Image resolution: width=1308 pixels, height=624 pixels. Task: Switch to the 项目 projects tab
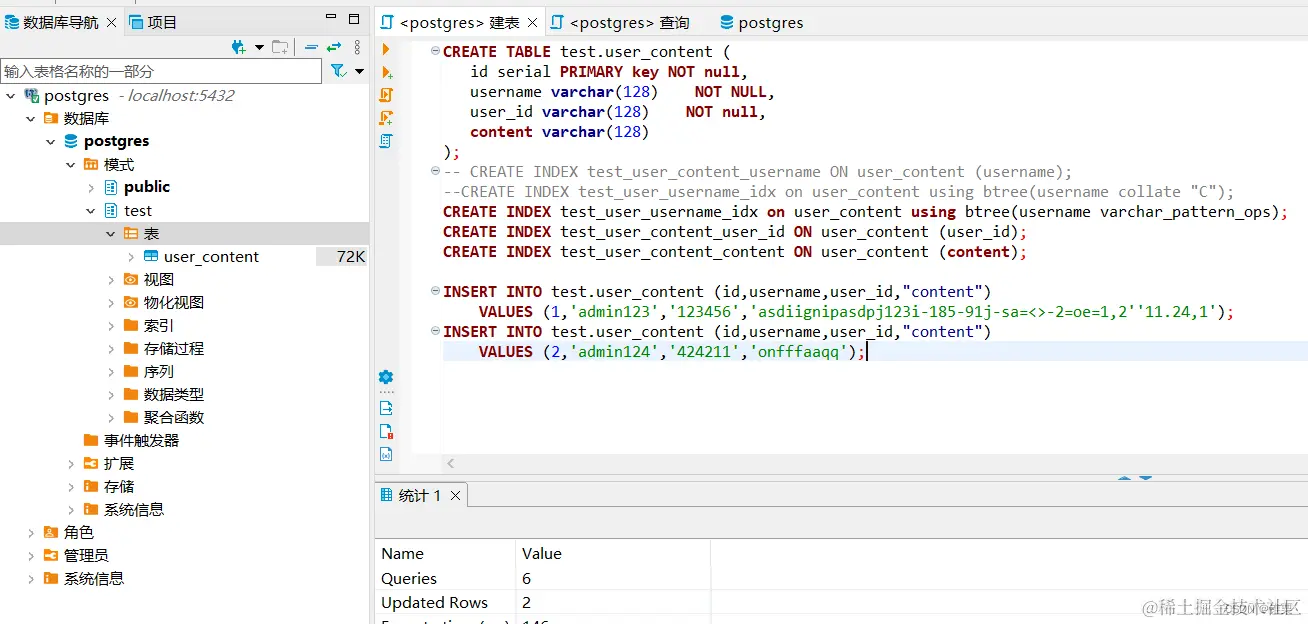[152, 22]
